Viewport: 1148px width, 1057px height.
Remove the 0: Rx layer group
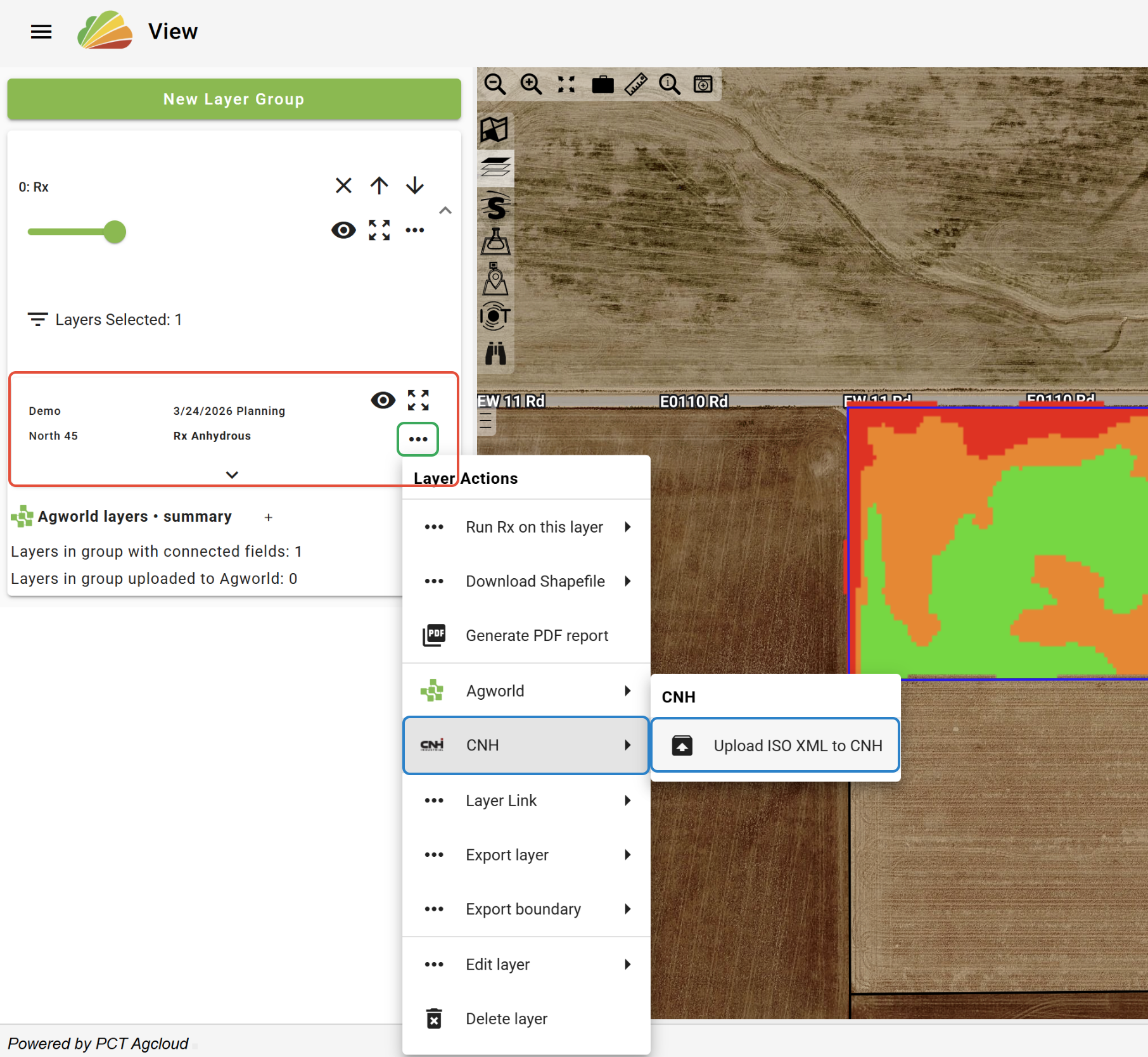(343, 186)
